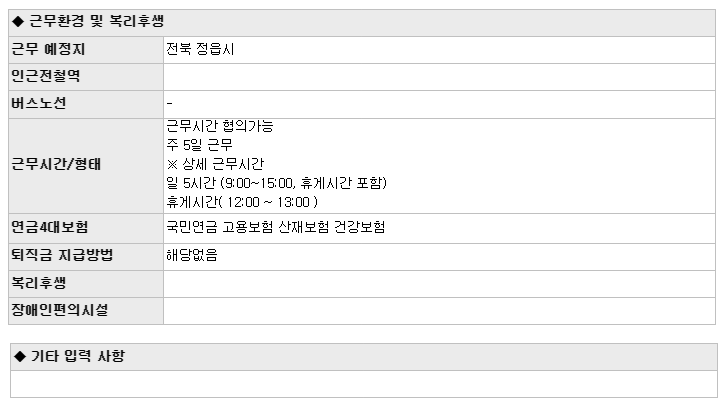Select the 장애인편의시설 label cell
The height and width of the screenshot is (405, 724).
[x=86, y=311]
